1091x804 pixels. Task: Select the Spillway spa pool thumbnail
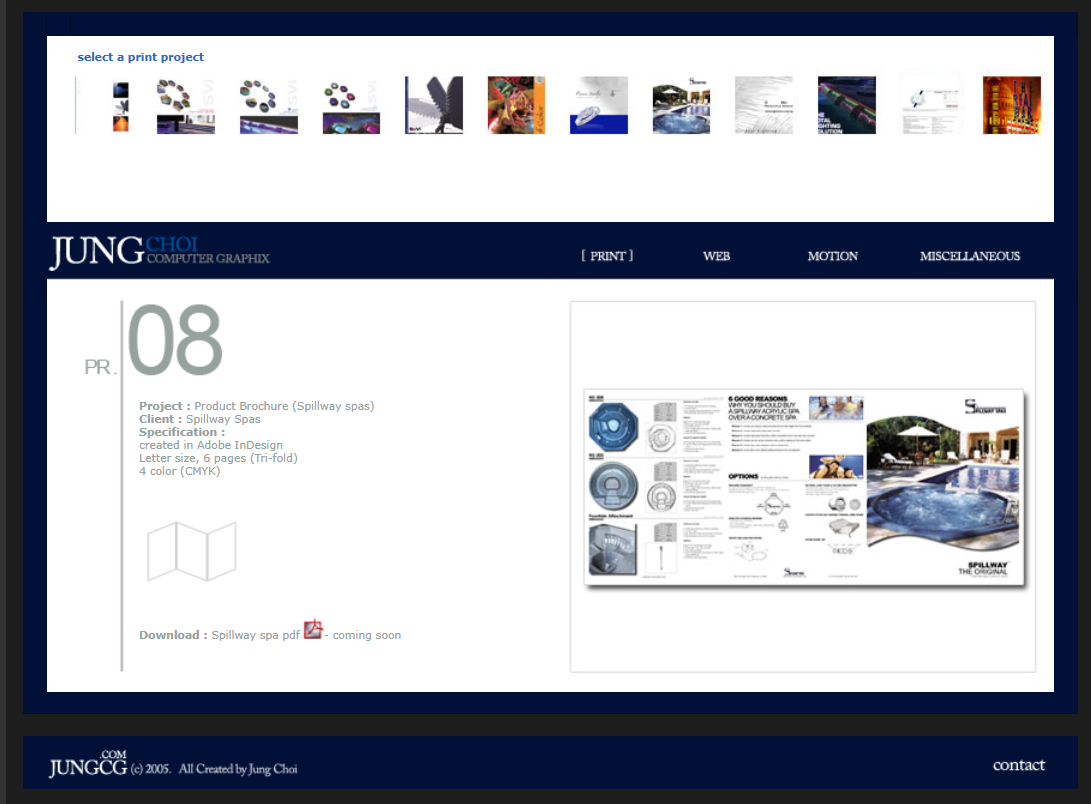(681, 105)
